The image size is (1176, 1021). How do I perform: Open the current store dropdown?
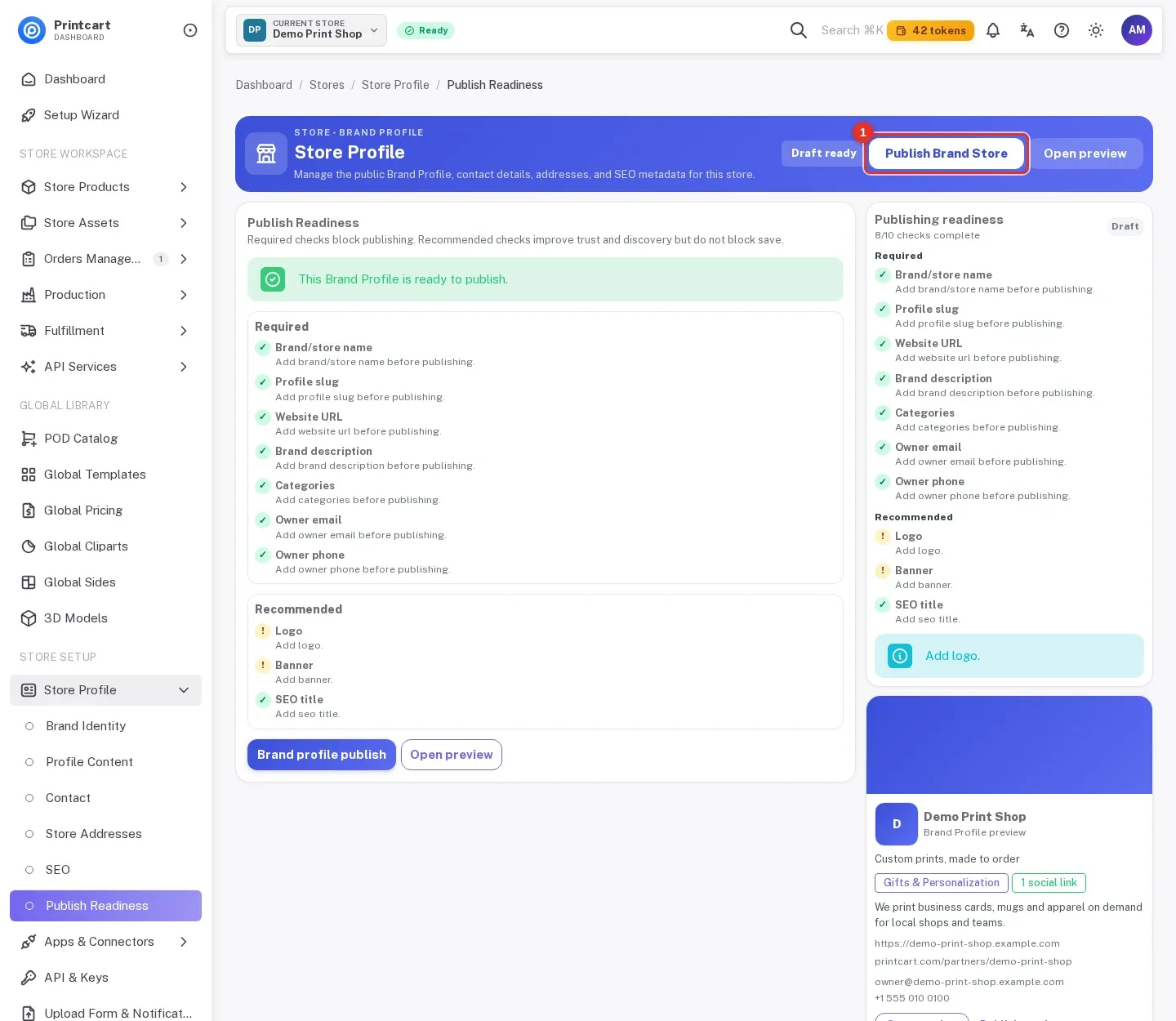(311, 30)
